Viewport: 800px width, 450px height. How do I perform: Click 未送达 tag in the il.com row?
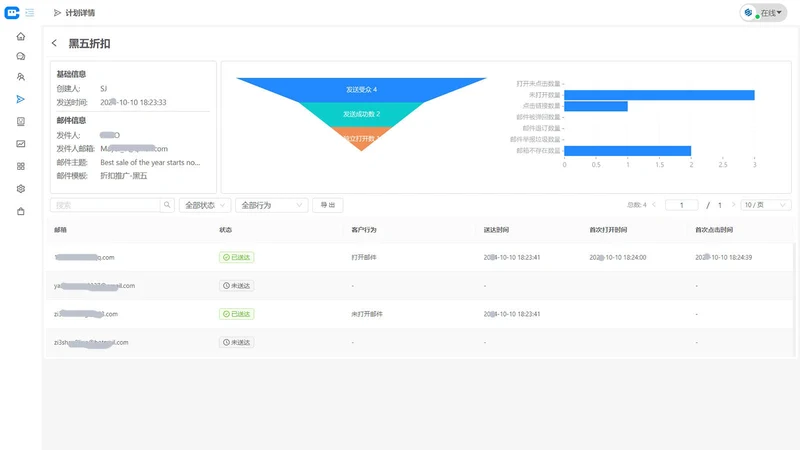point(237,286)
